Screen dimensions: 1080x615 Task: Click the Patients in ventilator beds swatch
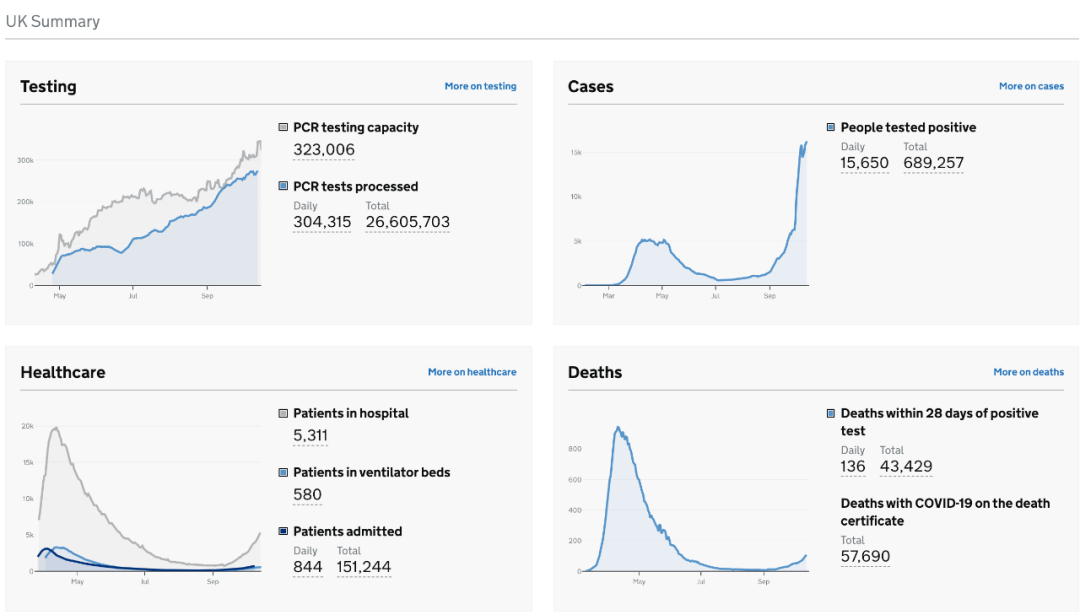coord(283,472)
